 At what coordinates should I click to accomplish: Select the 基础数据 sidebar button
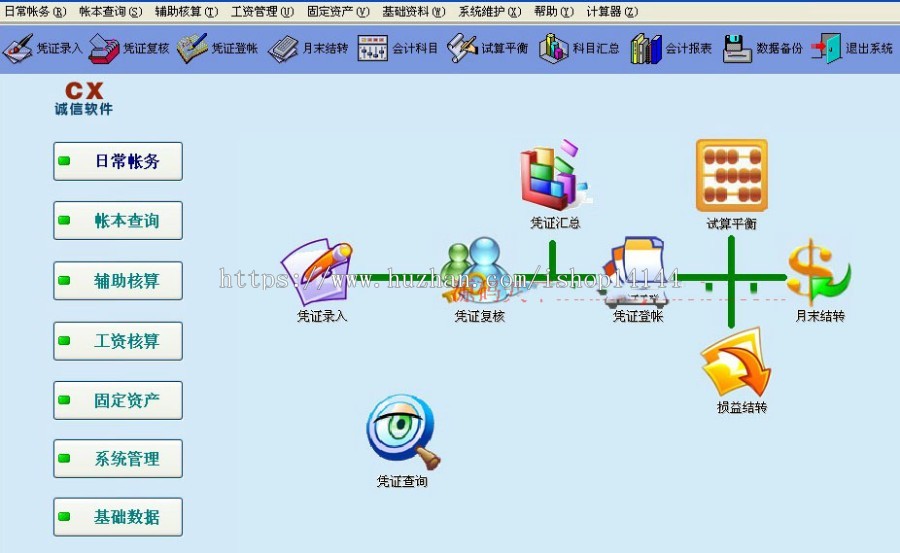point(118,517)
